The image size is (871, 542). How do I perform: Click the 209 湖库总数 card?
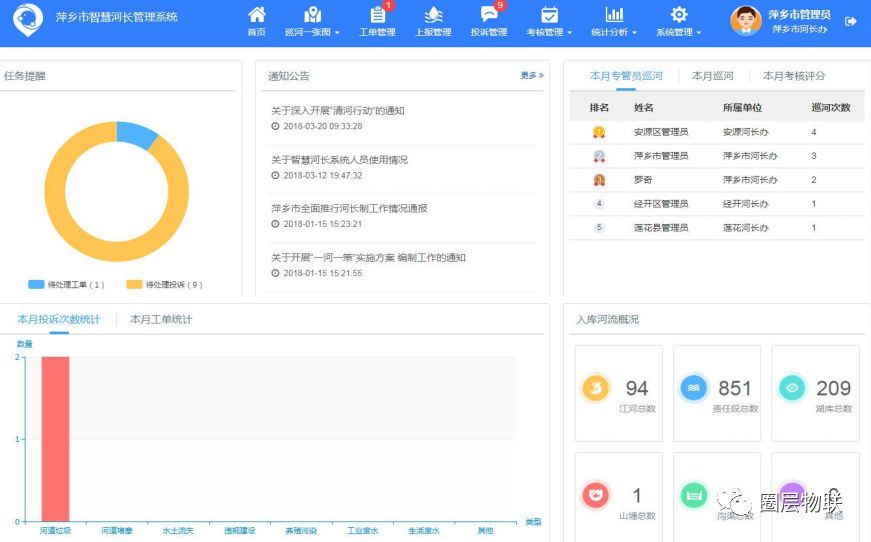pos(815,393)
